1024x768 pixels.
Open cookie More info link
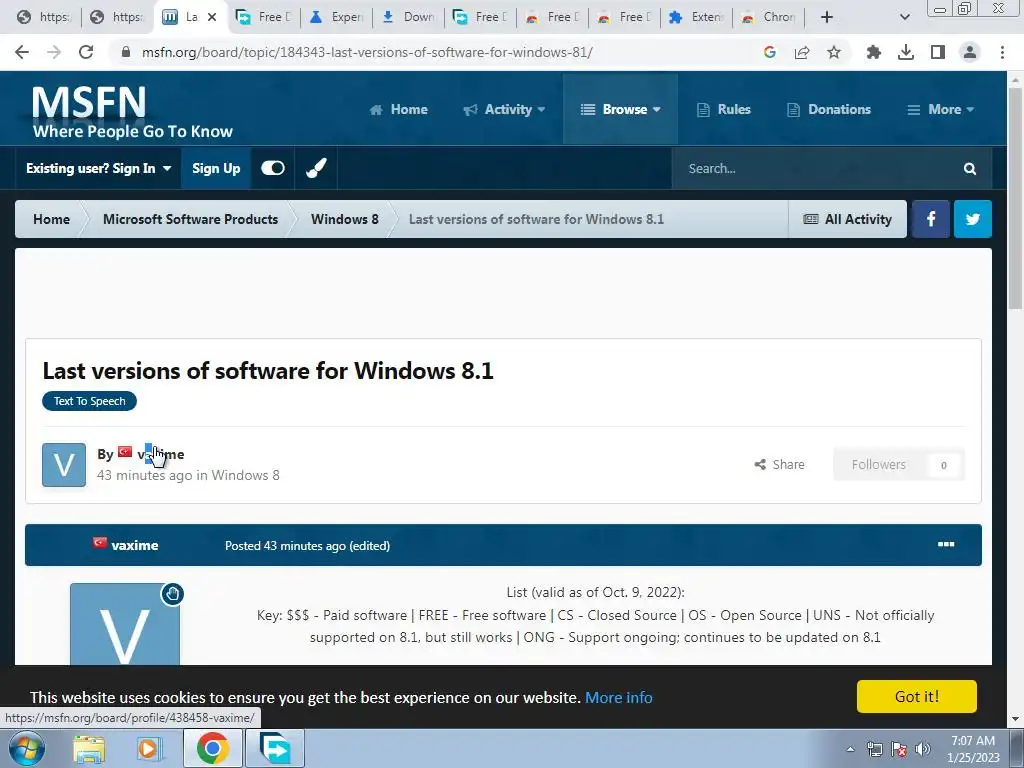pyautogui.click(x=618, y=697)
